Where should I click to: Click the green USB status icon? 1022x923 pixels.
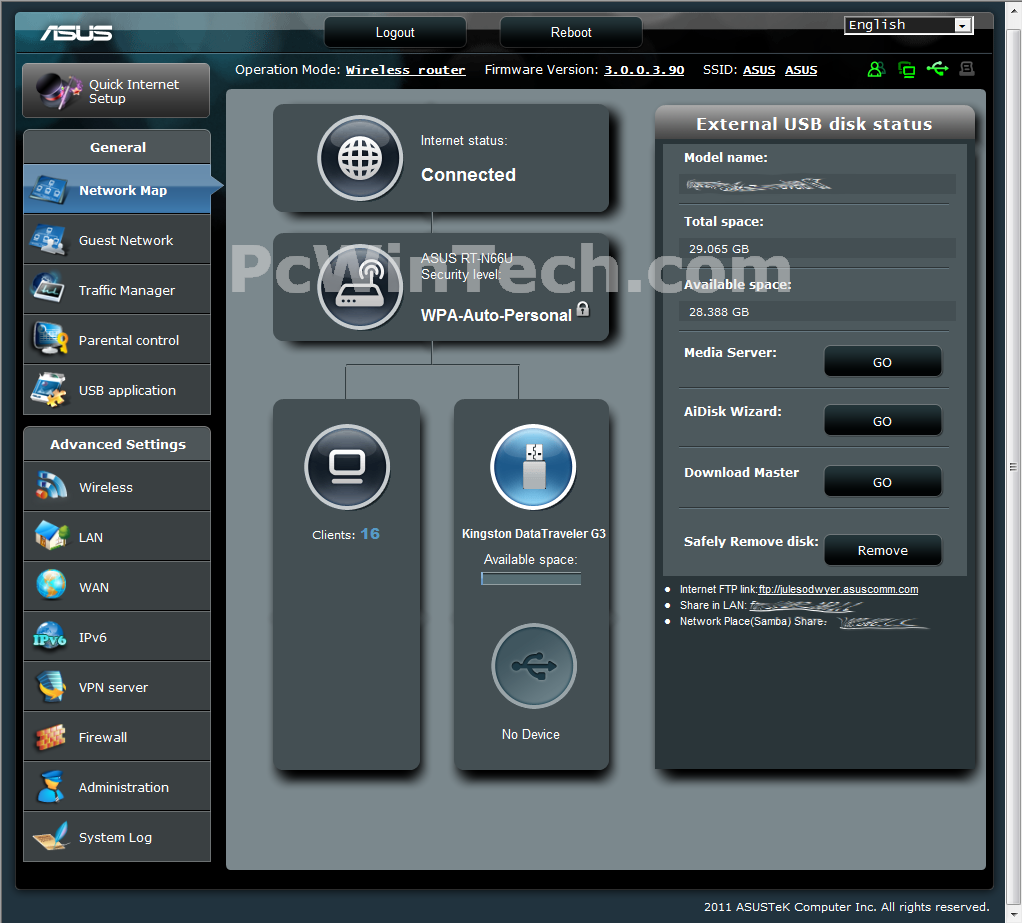tap(937, 68)
